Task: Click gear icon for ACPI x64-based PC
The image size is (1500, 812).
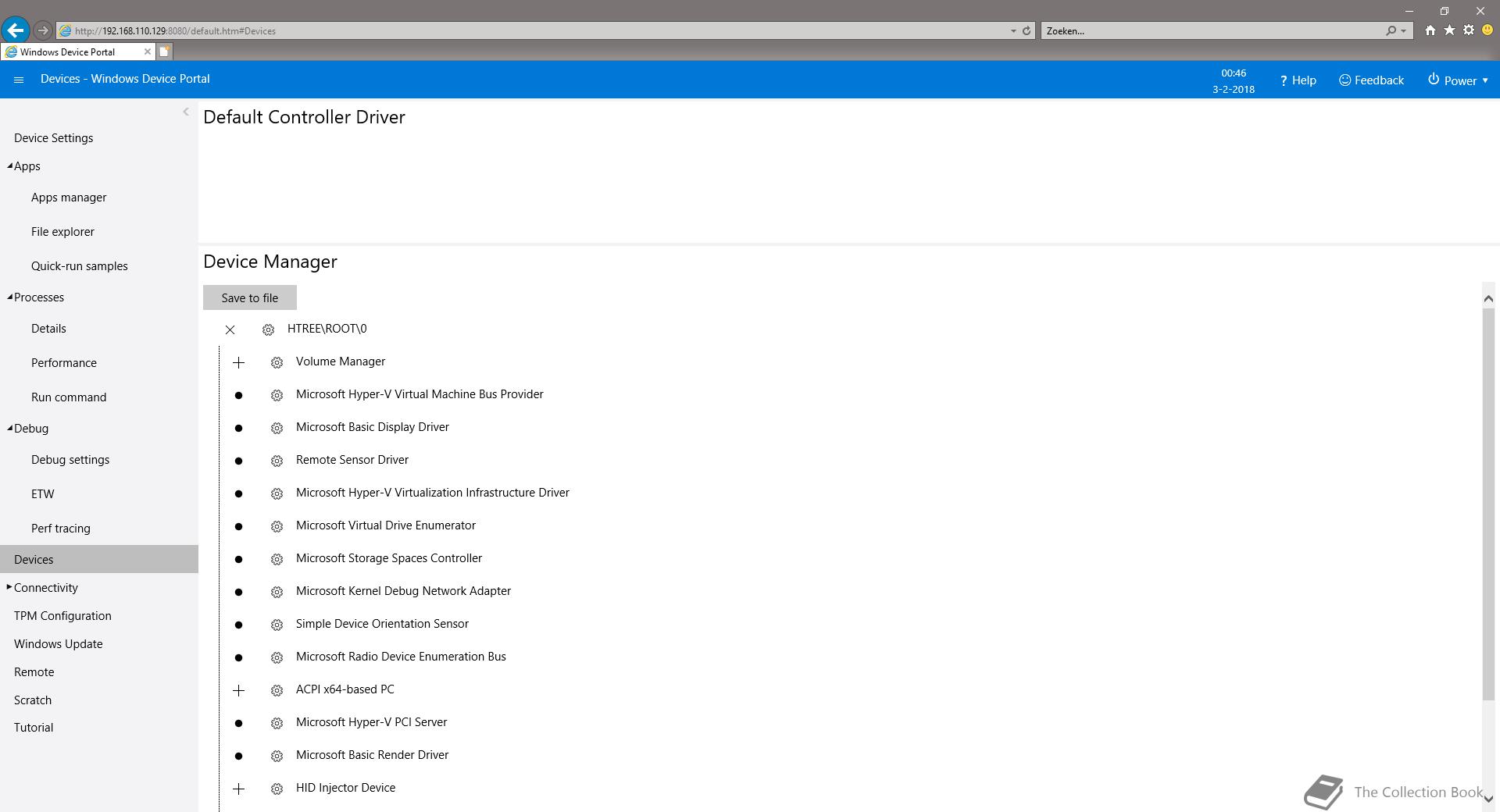Action: click(277, 690)
